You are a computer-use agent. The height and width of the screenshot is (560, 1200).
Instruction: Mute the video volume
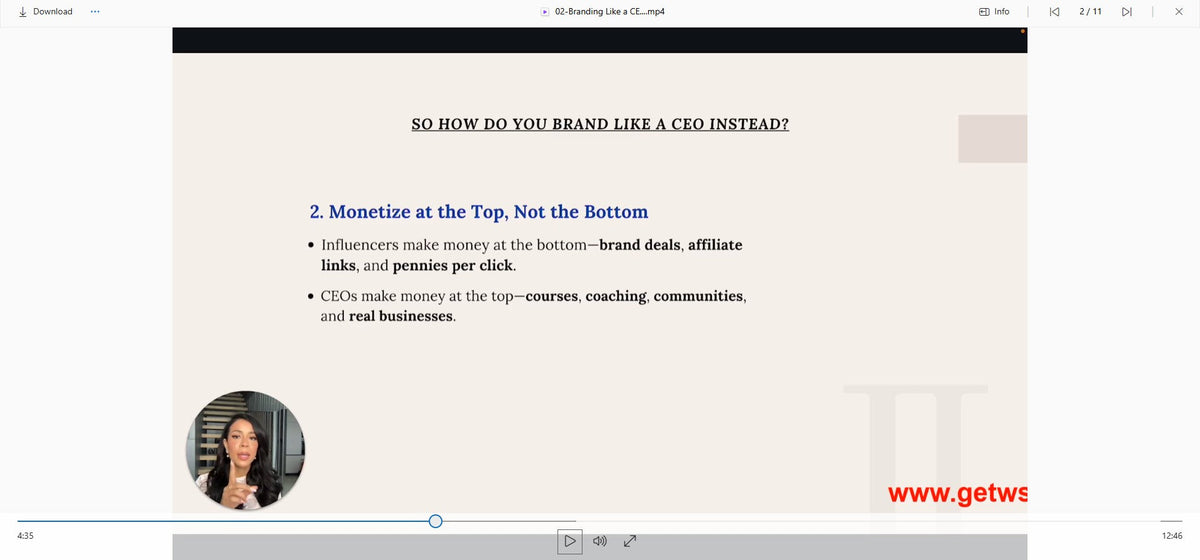point(600,541)
